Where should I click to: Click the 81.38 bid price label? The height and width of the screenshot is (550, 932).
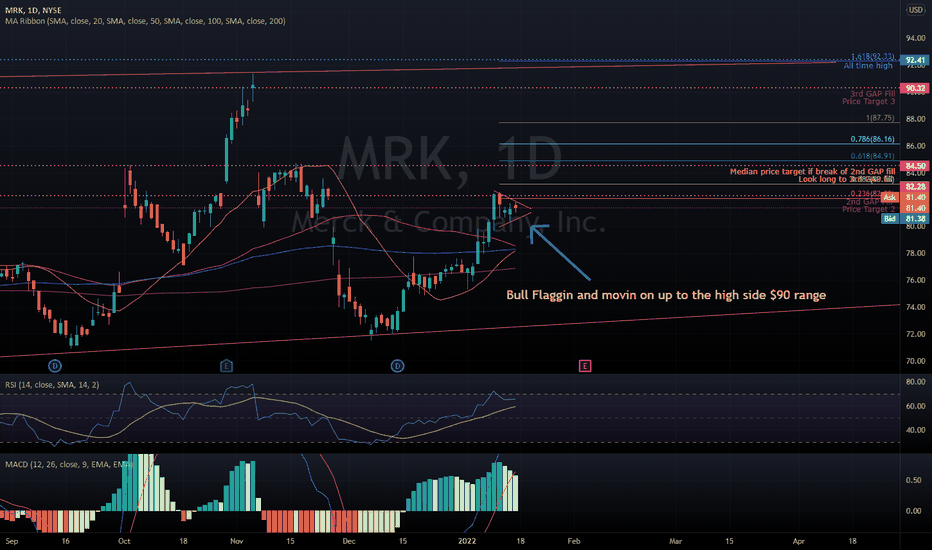[915, 219]
